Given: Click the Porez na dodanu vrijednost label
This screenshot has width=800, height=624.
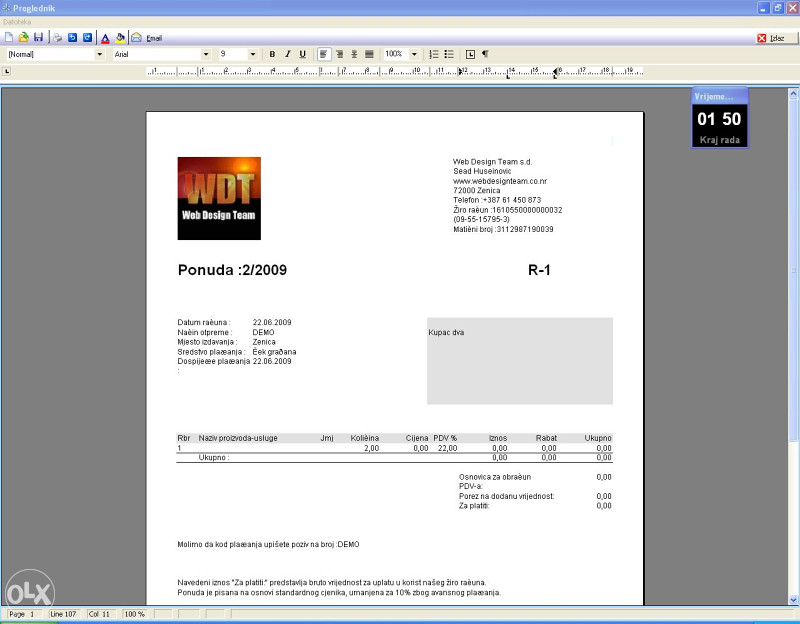Looking at the screenshot, I should click(506, 496).
